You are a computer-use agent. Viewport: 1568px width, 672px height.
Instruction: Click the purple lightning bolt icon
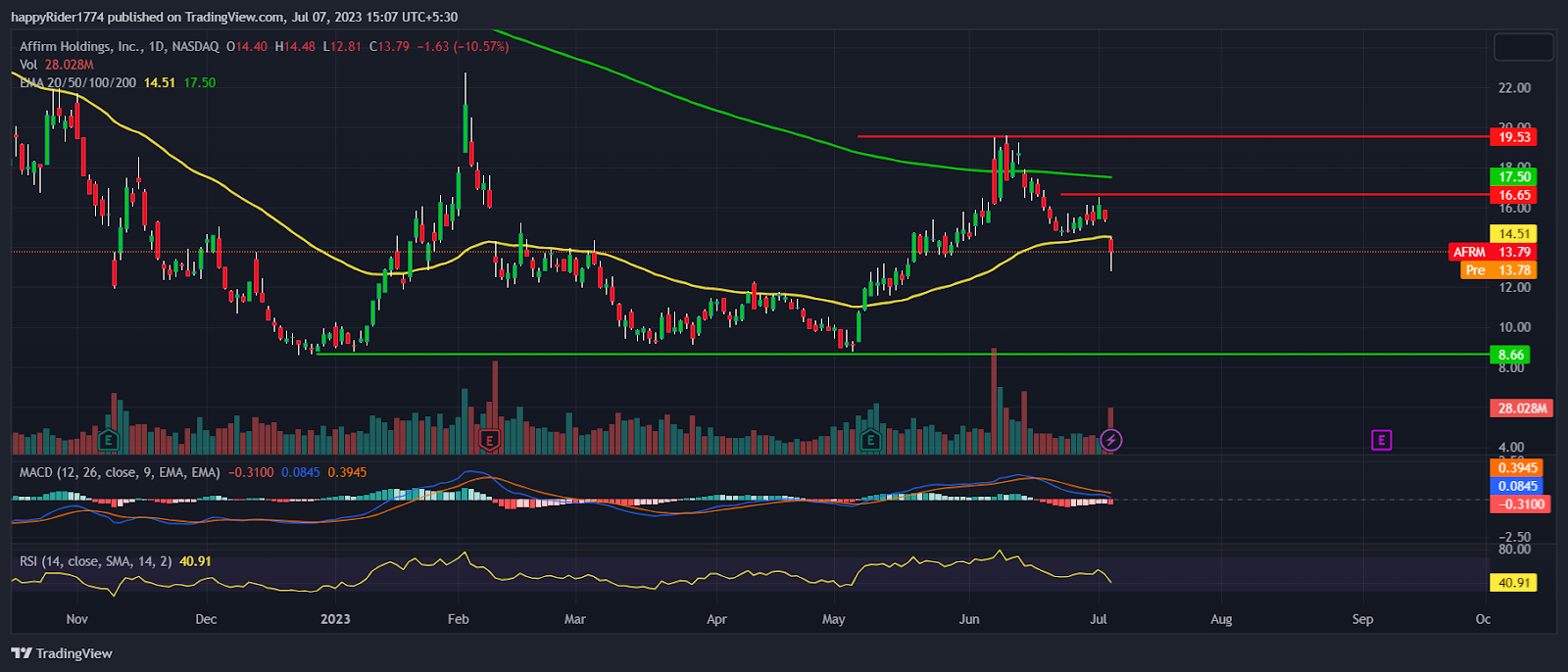(1110, 441)
